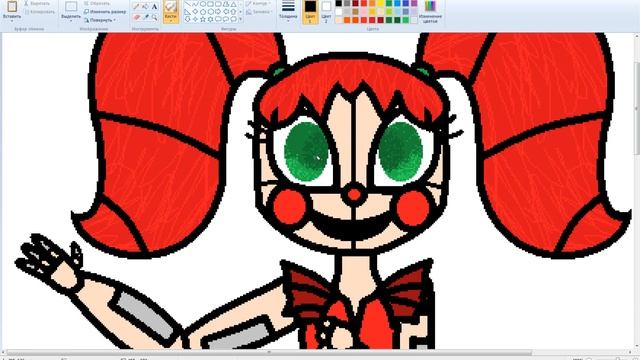Pick the orange swatch in top row
The height and width of the screenshot is (360, 640).
pyautogui.click(x=372, y=3)
